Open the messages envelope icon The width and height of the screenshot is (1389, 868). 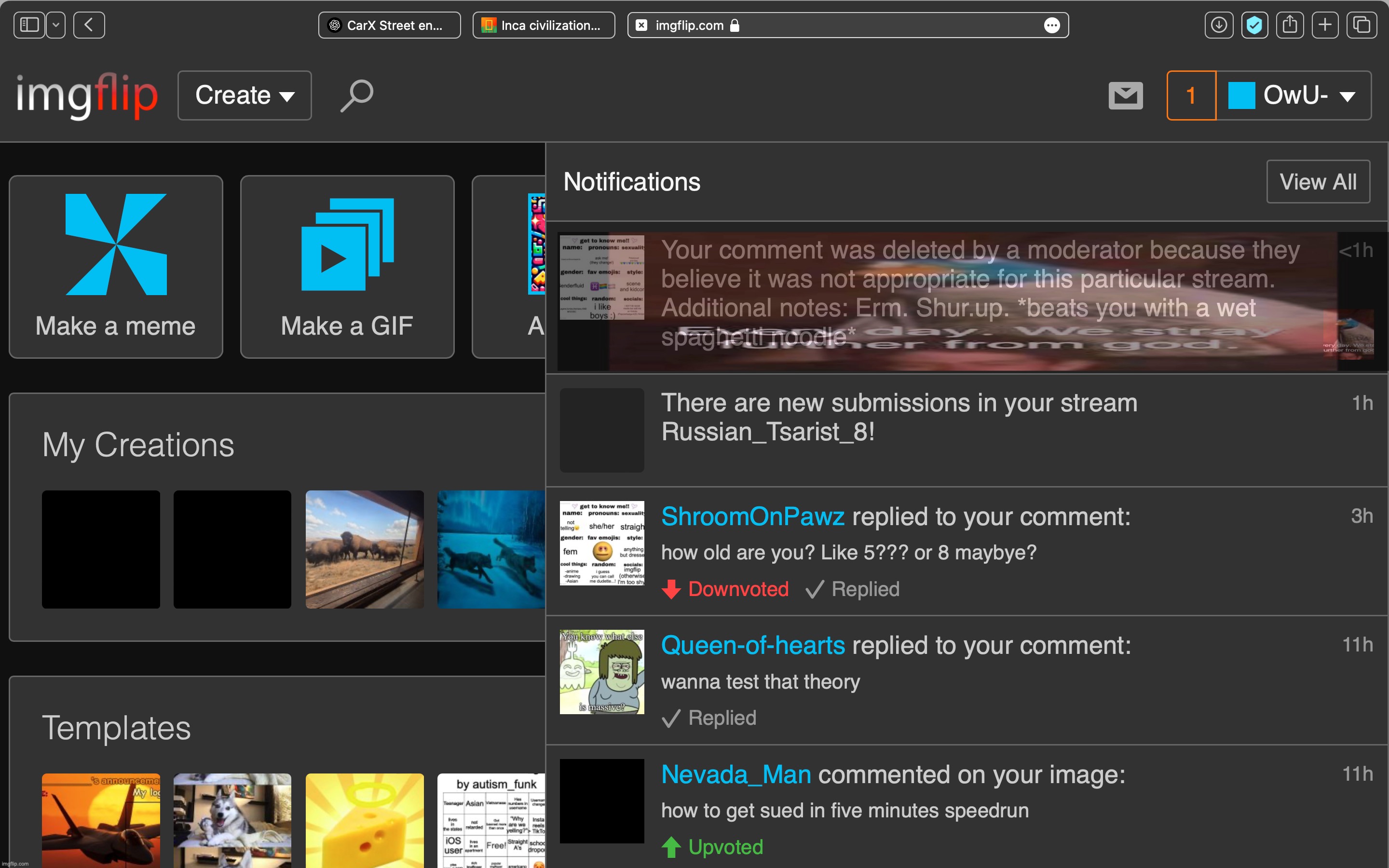(x=1126, y=95)
